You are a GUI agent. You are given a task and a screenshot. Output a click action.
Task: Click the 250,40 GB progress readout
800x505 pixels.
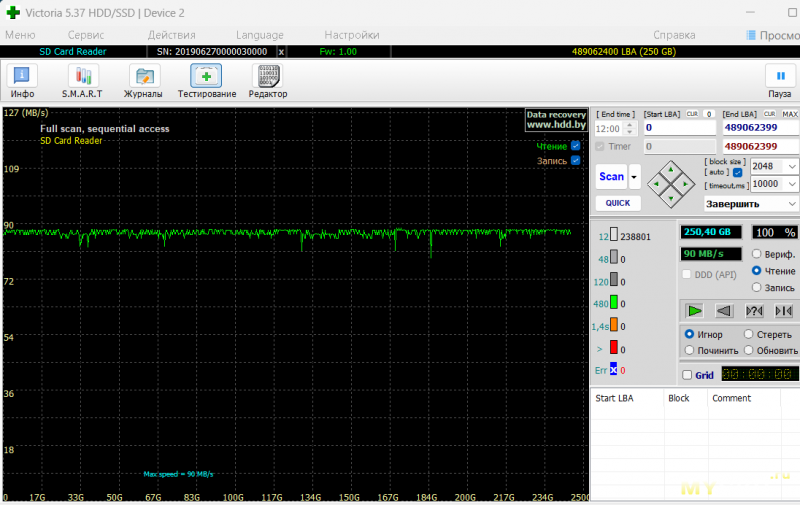[711, 232]
